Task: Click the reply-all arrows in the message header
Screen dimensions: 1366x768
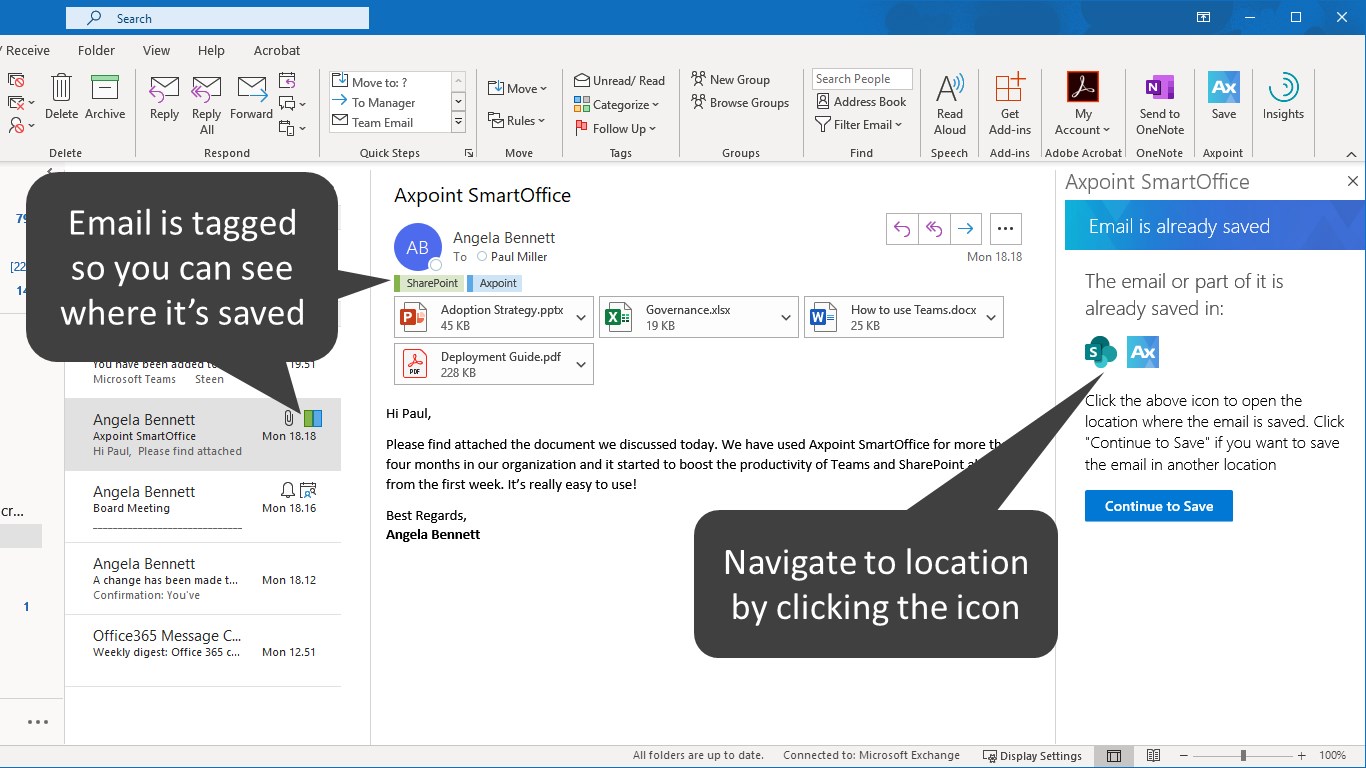Action: pyautogui.click(x=934, y=229)
